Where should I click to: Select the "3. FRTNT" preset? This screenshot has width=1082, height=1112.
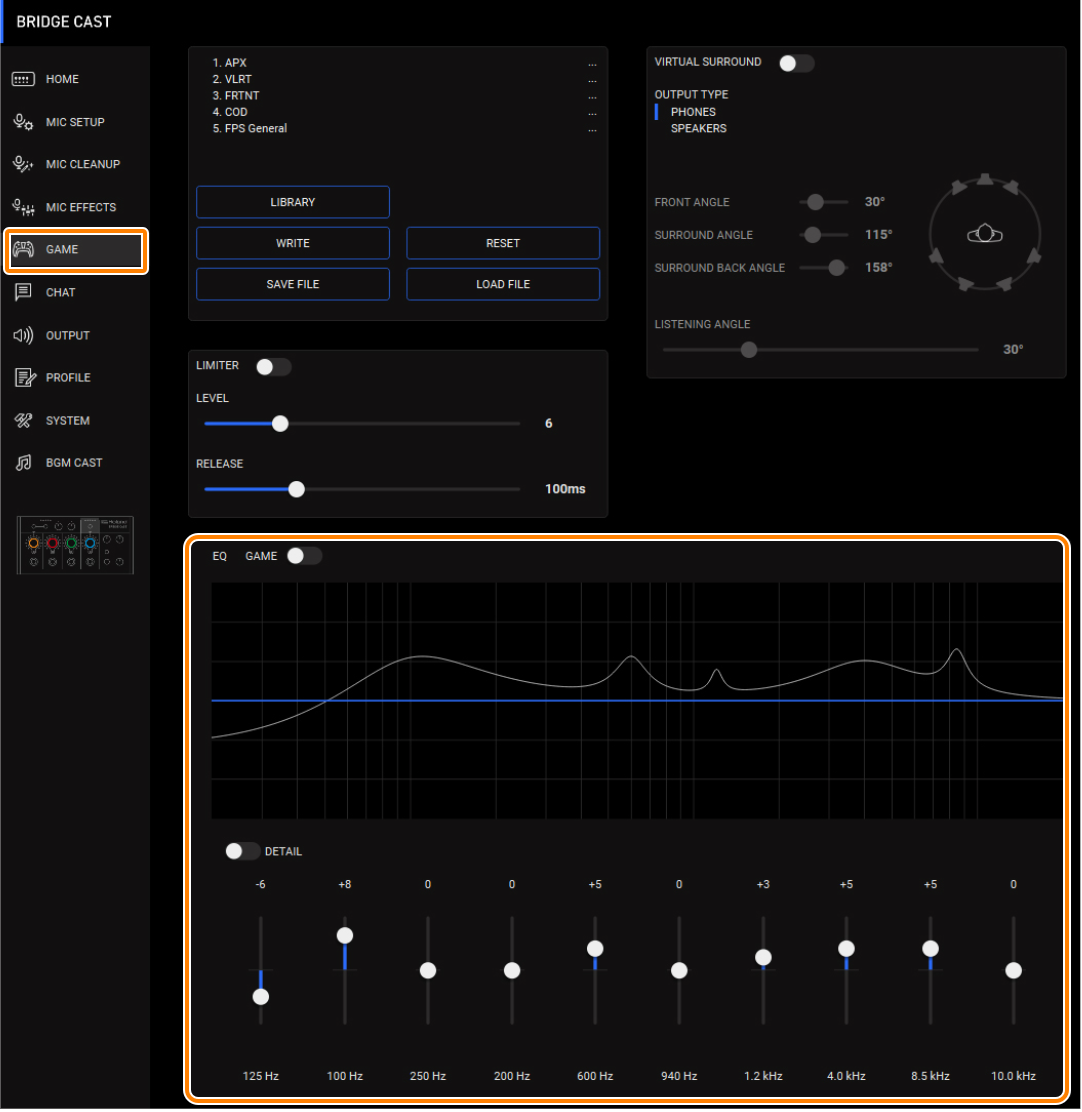click(235, 96)
